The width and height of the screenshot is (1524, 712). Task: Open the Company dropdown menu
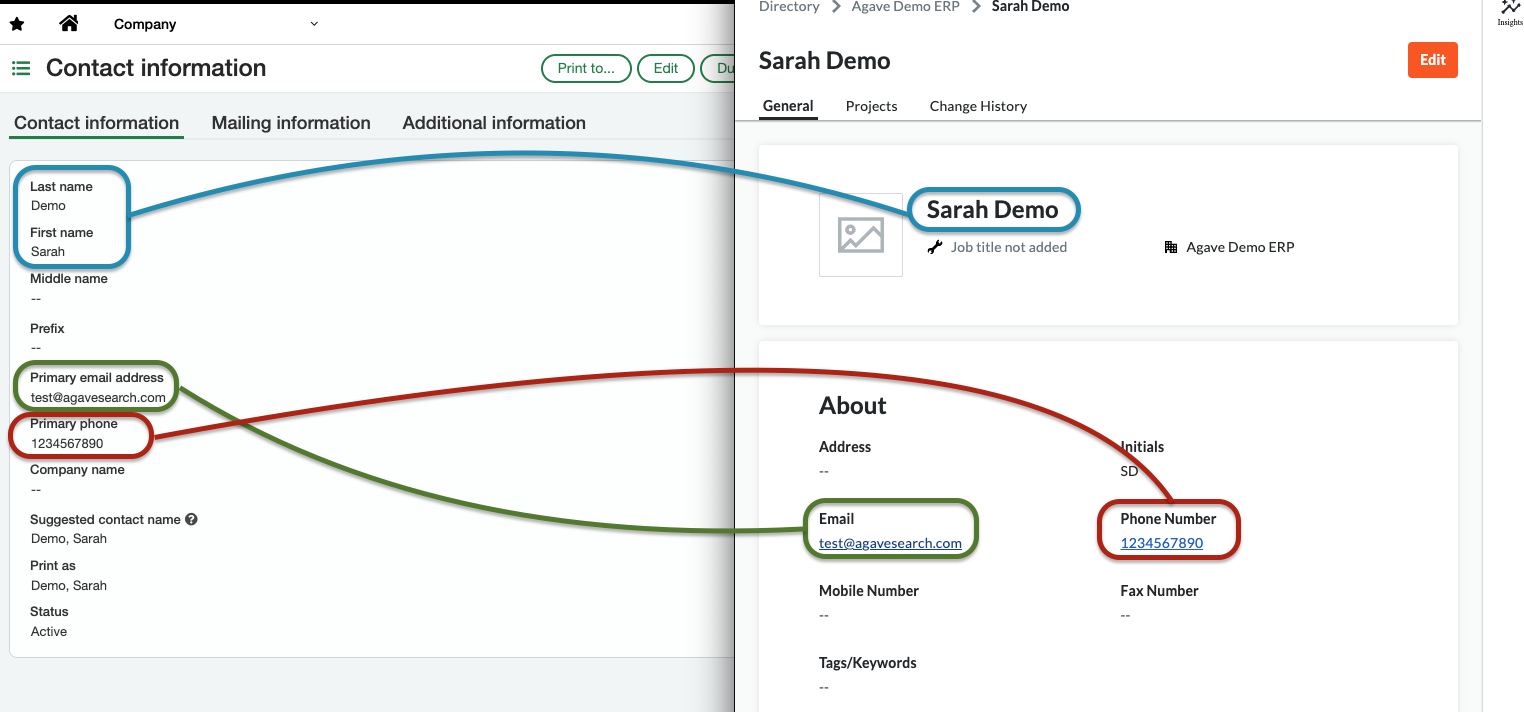pyautogui.click(x=216, y=24)
